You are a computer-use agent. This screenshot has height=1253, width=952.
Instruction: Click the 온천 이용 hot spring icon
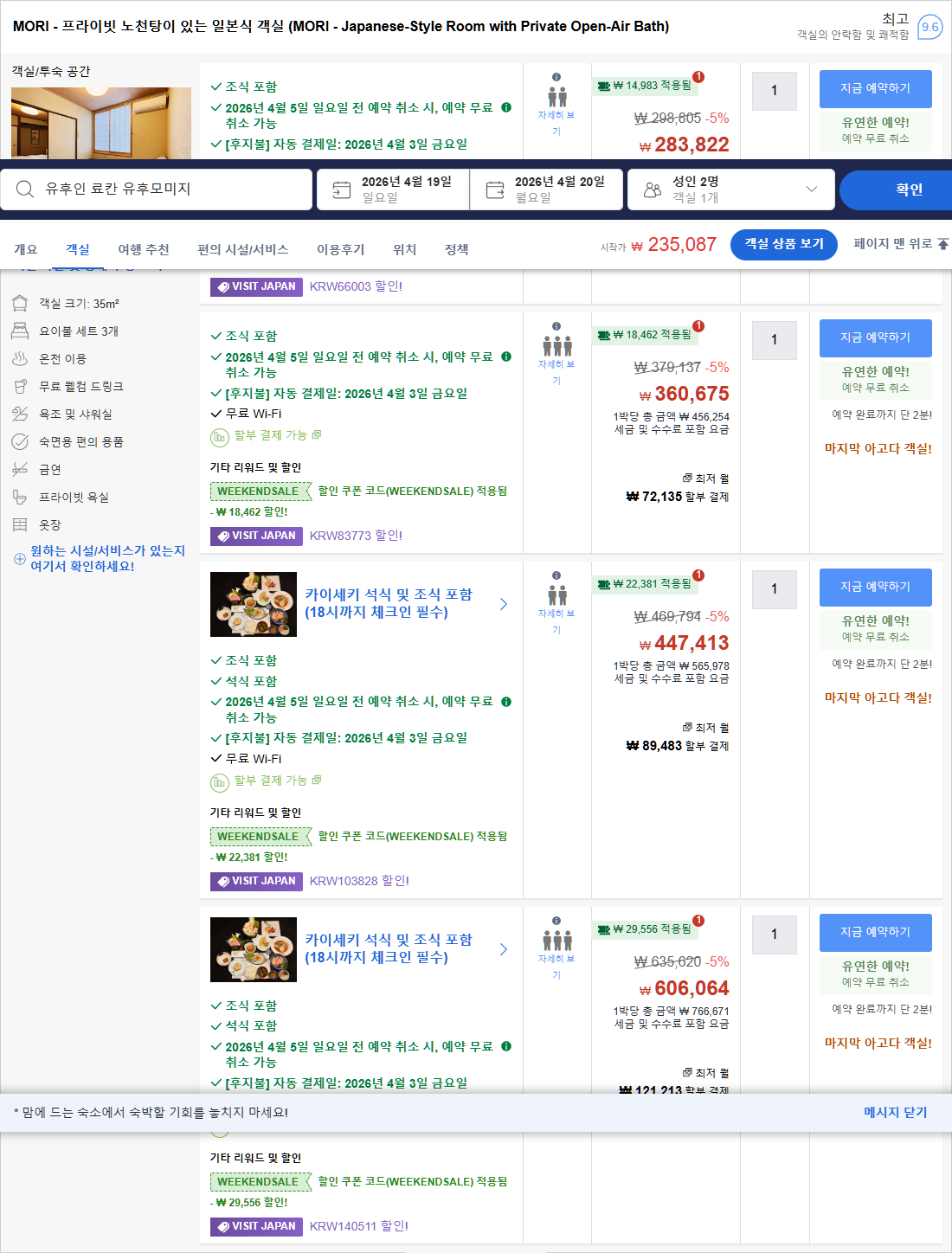tap(19, 358)
